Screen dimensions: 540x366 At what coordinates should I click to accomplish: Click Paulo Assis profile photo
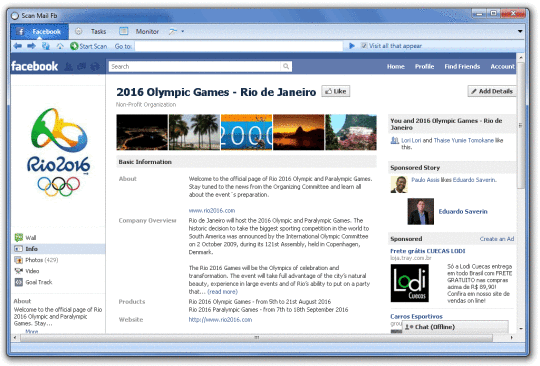pyautogui.click(x=399, y=185)
